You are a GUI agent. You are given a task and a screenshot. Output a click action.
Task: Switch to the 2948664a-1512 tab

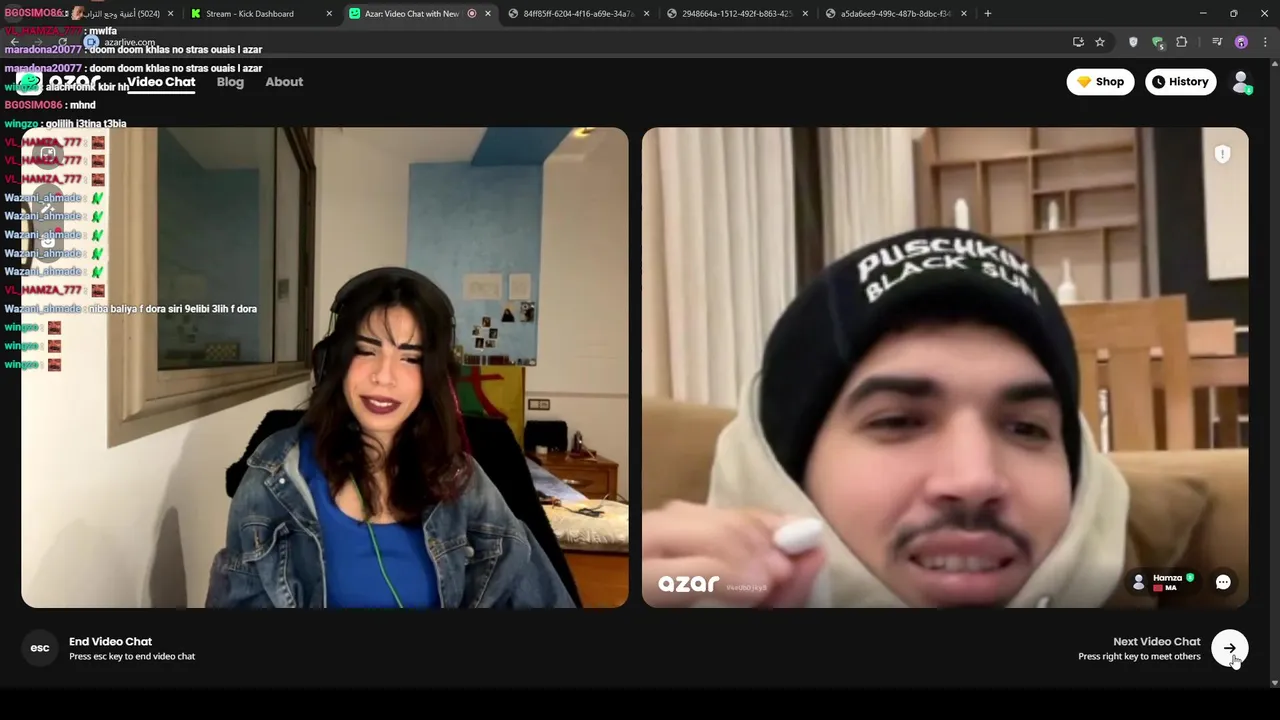click(737, 14)
